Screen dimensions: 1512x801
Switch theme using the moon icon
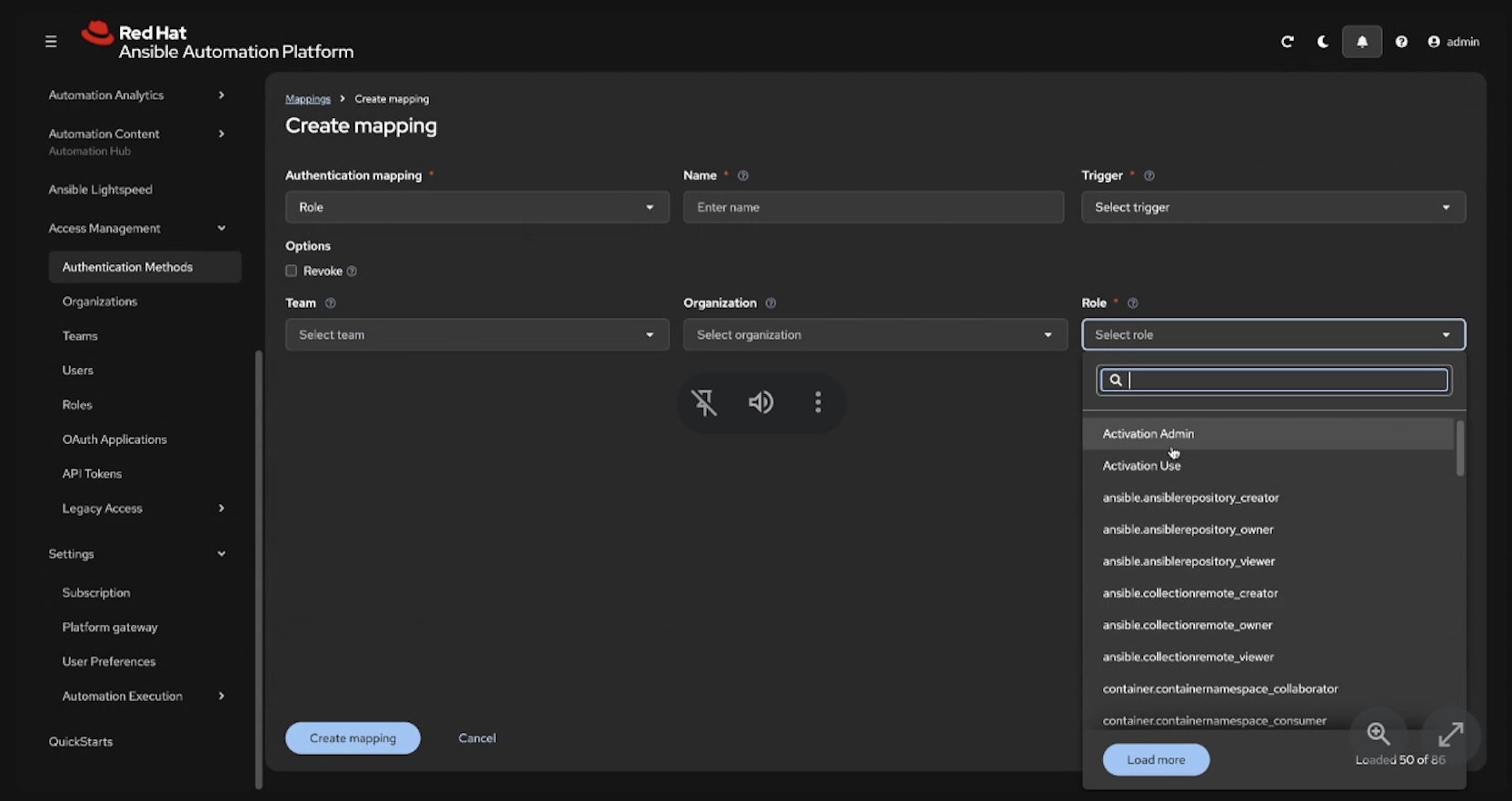pyautogui.click(x=1323, y=42)
